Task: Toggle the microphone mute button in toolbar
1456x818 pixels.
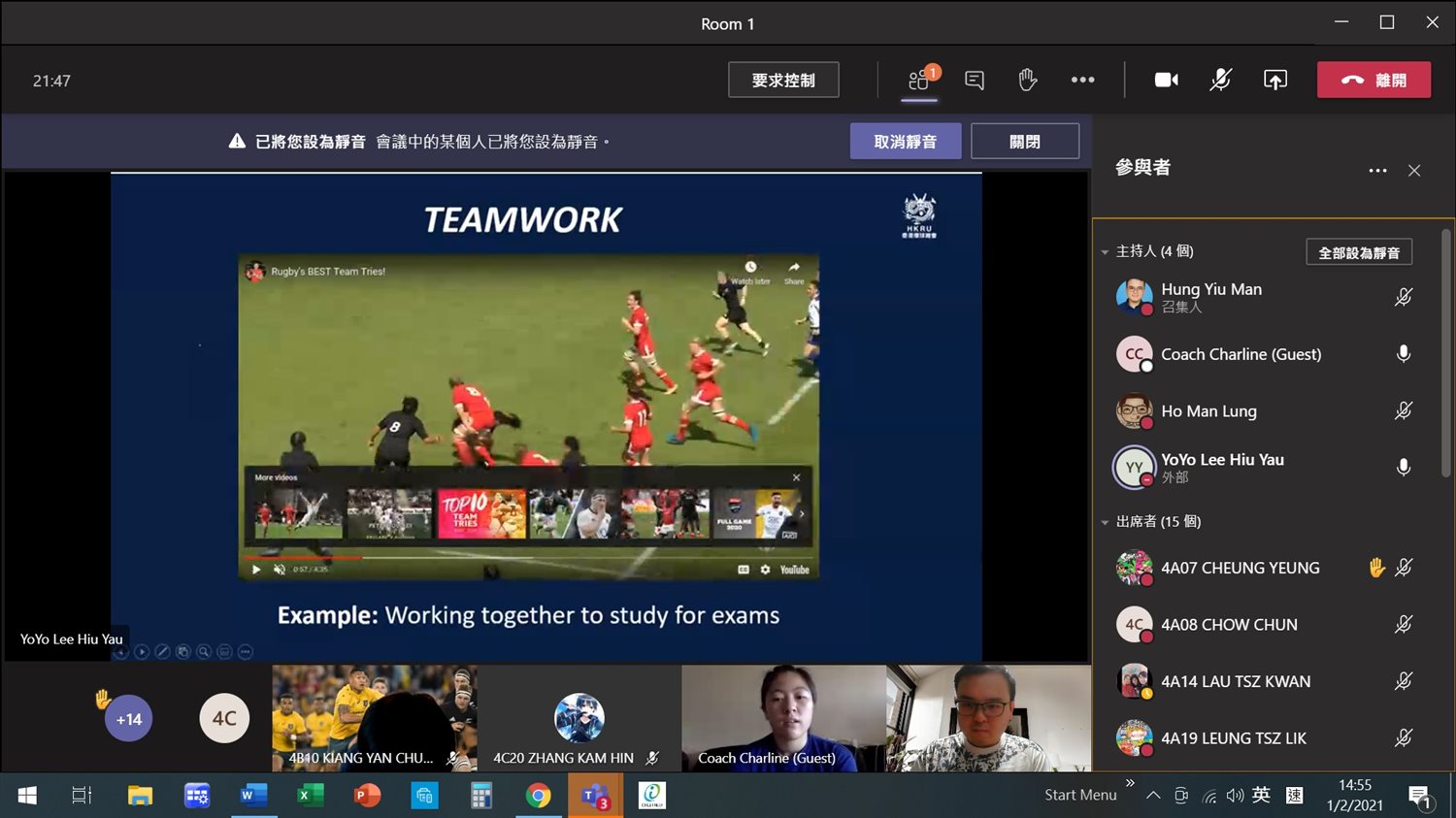Action: point(1221,80)
